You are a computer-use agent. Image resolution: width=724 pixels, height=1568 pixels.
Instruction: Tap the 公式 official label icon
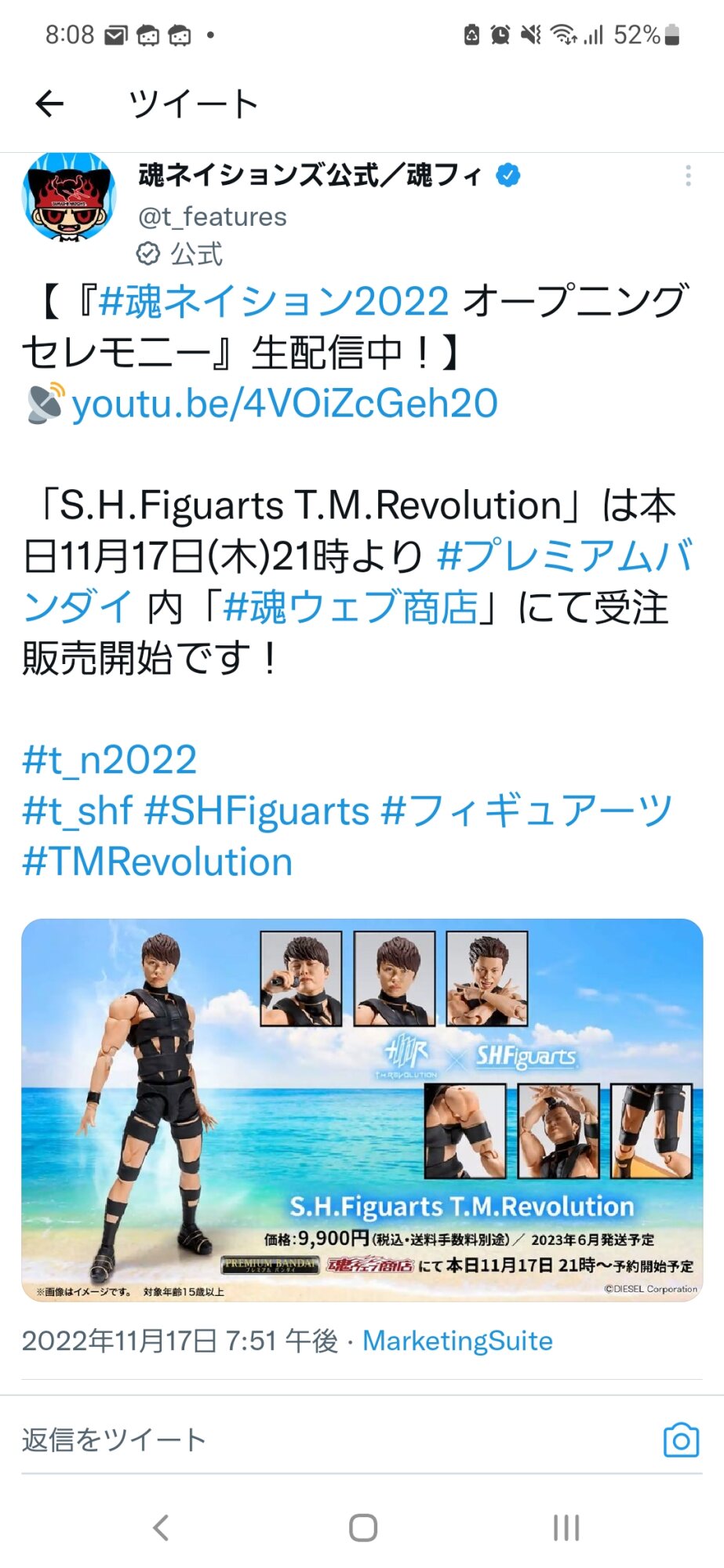pyautogui.click(x=148, y=254)
